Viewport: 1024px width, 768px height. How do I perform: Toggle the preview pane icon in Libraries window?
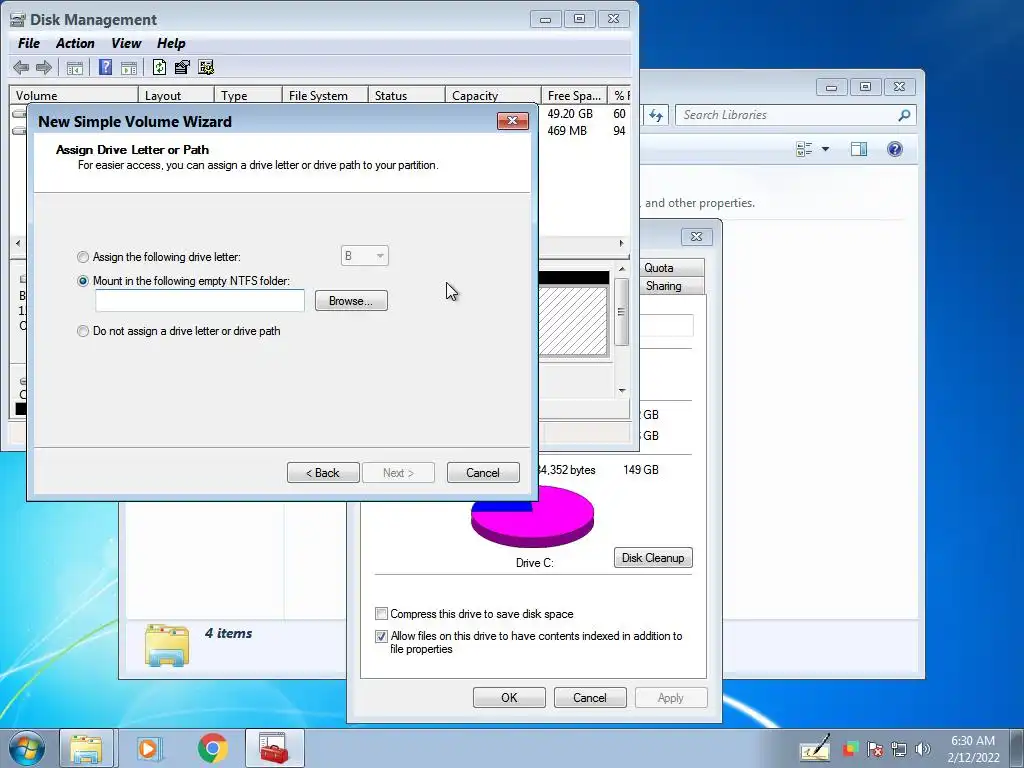click(859, 150)
